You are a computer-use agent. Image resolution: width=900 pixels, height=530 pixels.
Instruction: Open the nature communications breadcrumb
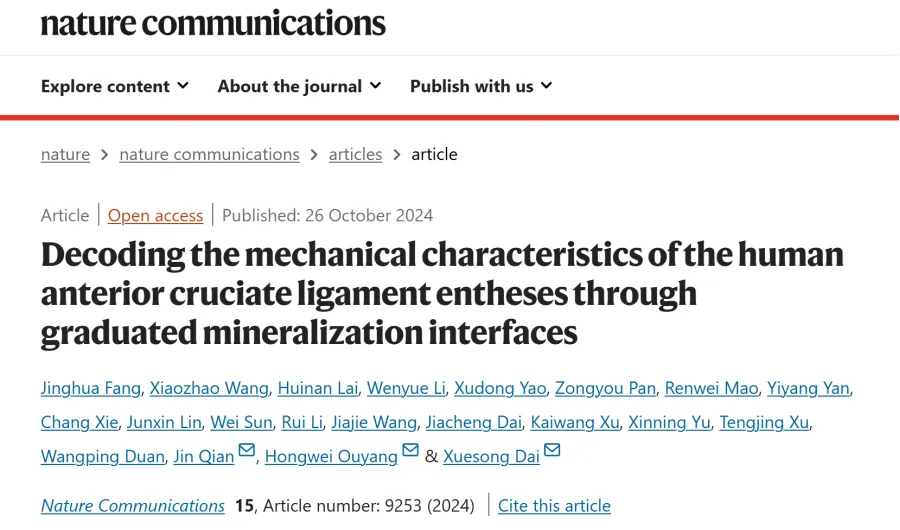coord(209,154)
